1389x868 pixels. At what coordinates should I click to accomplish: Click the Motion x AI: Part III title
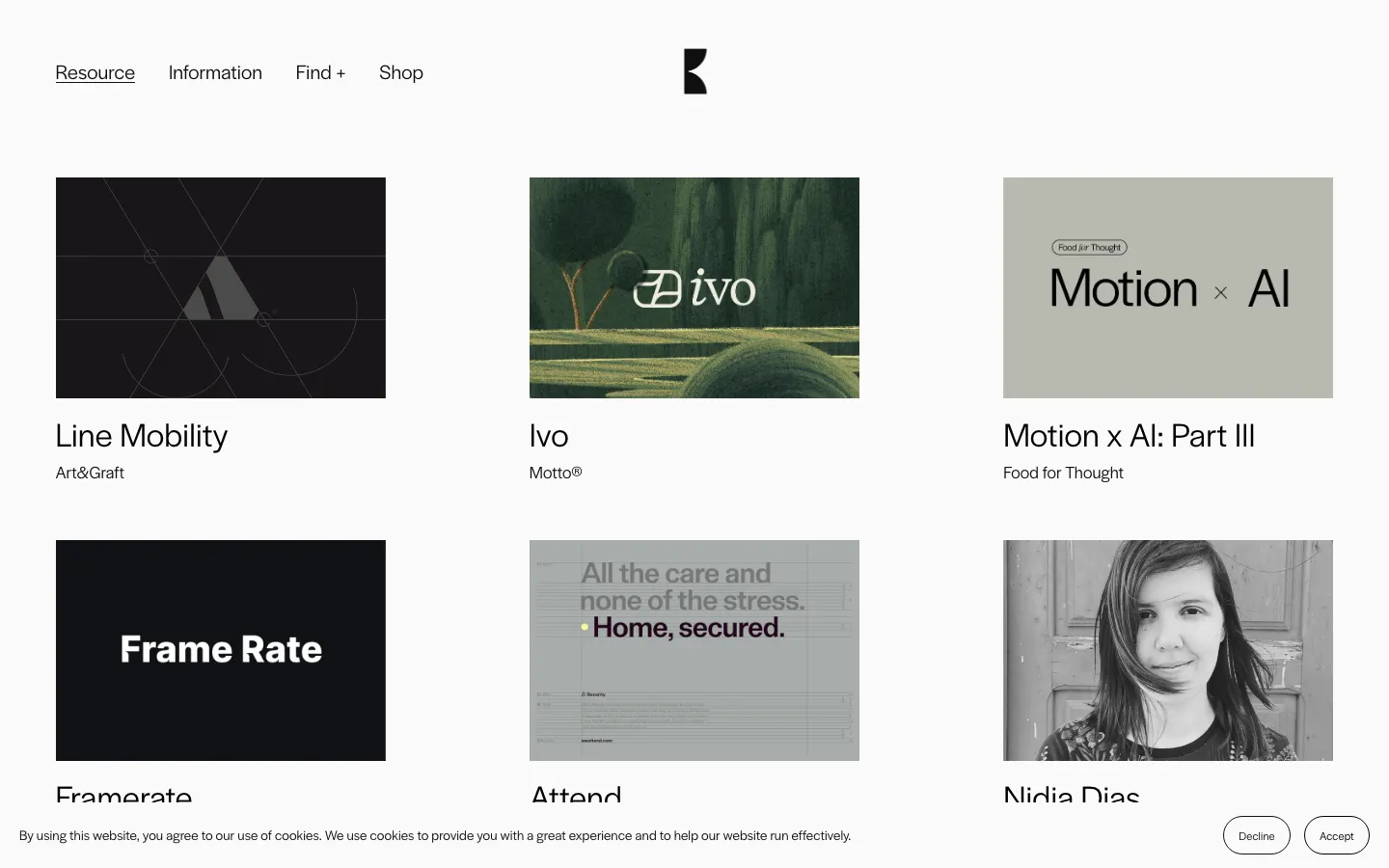pyautogui.click(x=1129, y=436)
